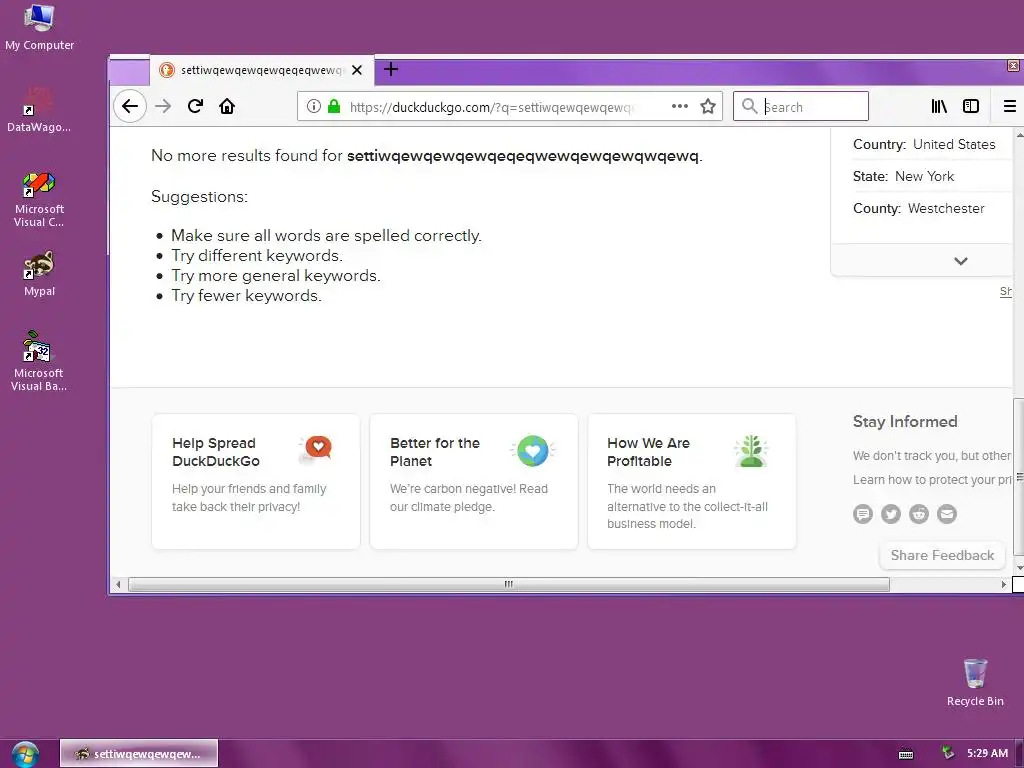This screenshot has width=1024, height=768.
Task: Open How We Are Profitable card
Action: (692, 481)
